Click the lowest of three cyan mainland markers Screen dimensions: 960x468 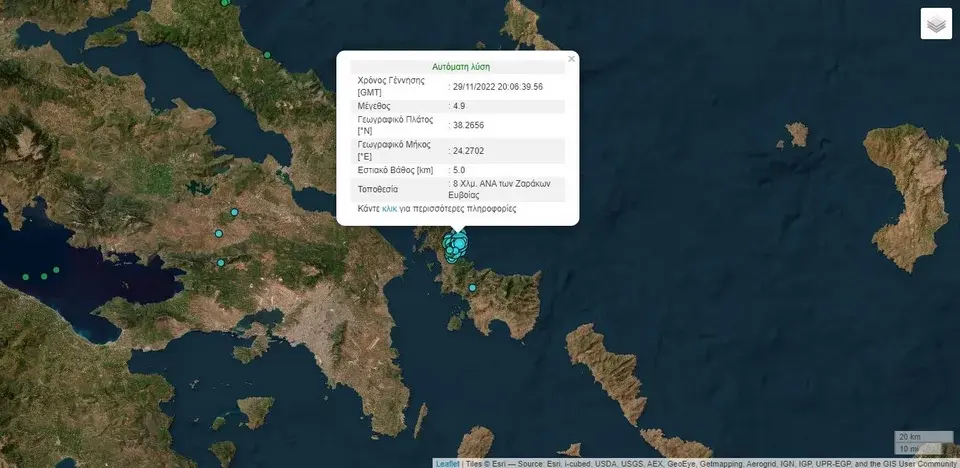221,263
